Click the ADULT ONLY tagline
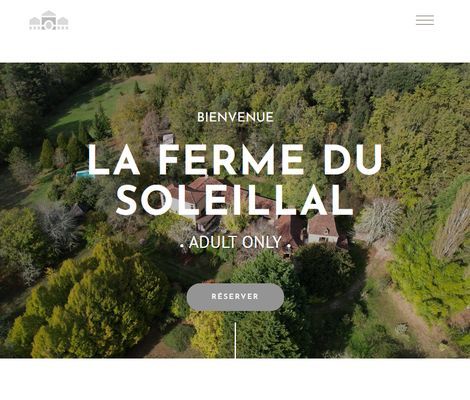 pos(235,242)
